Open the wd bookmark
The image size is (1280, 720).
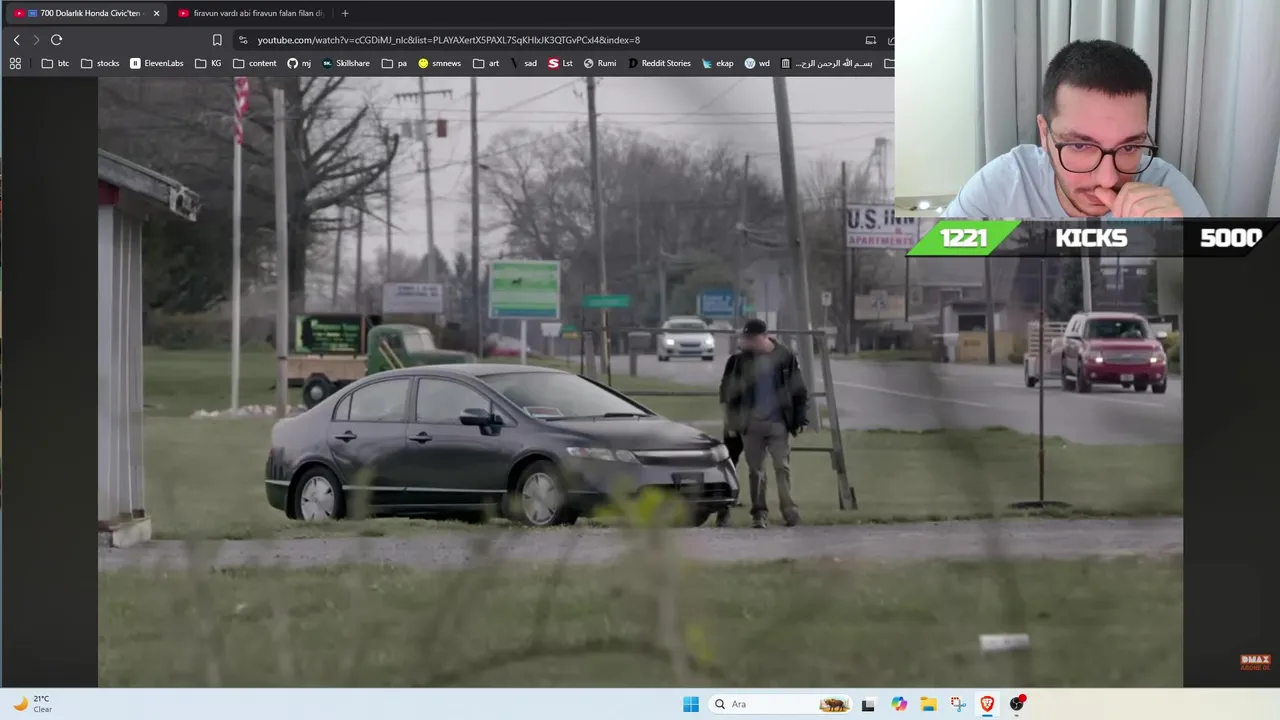757,63
